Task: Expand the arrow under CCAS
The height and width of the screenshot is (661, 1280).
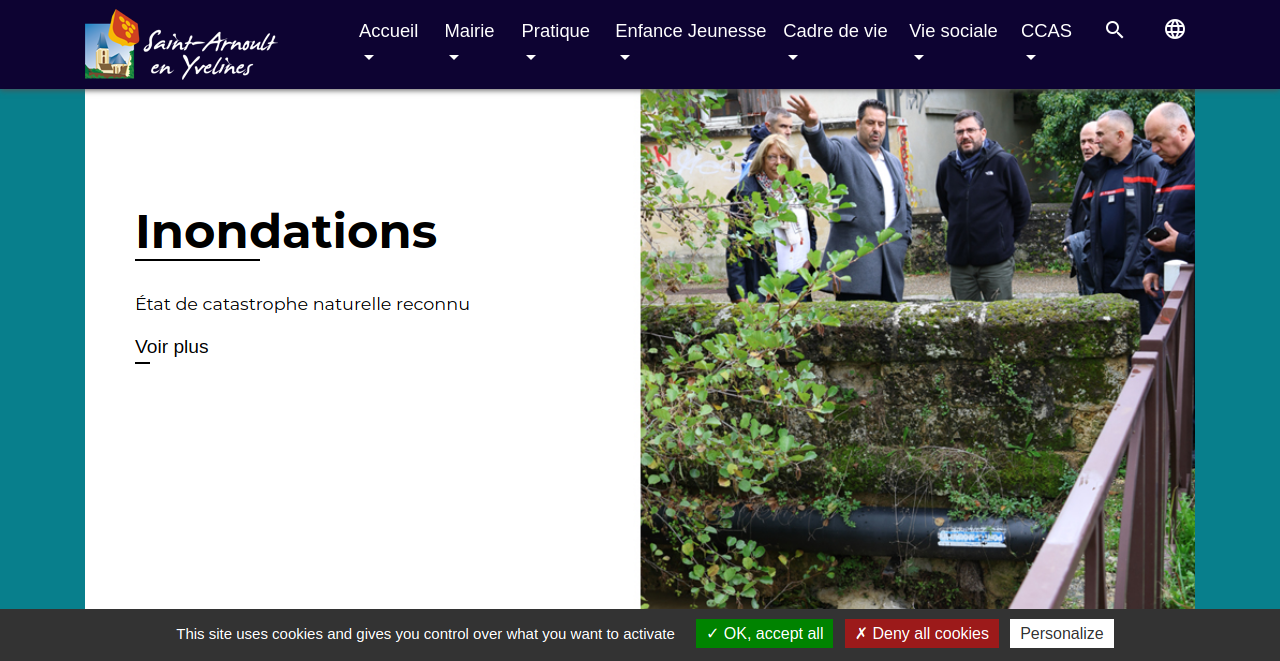Action: [x=1031, y=58]
